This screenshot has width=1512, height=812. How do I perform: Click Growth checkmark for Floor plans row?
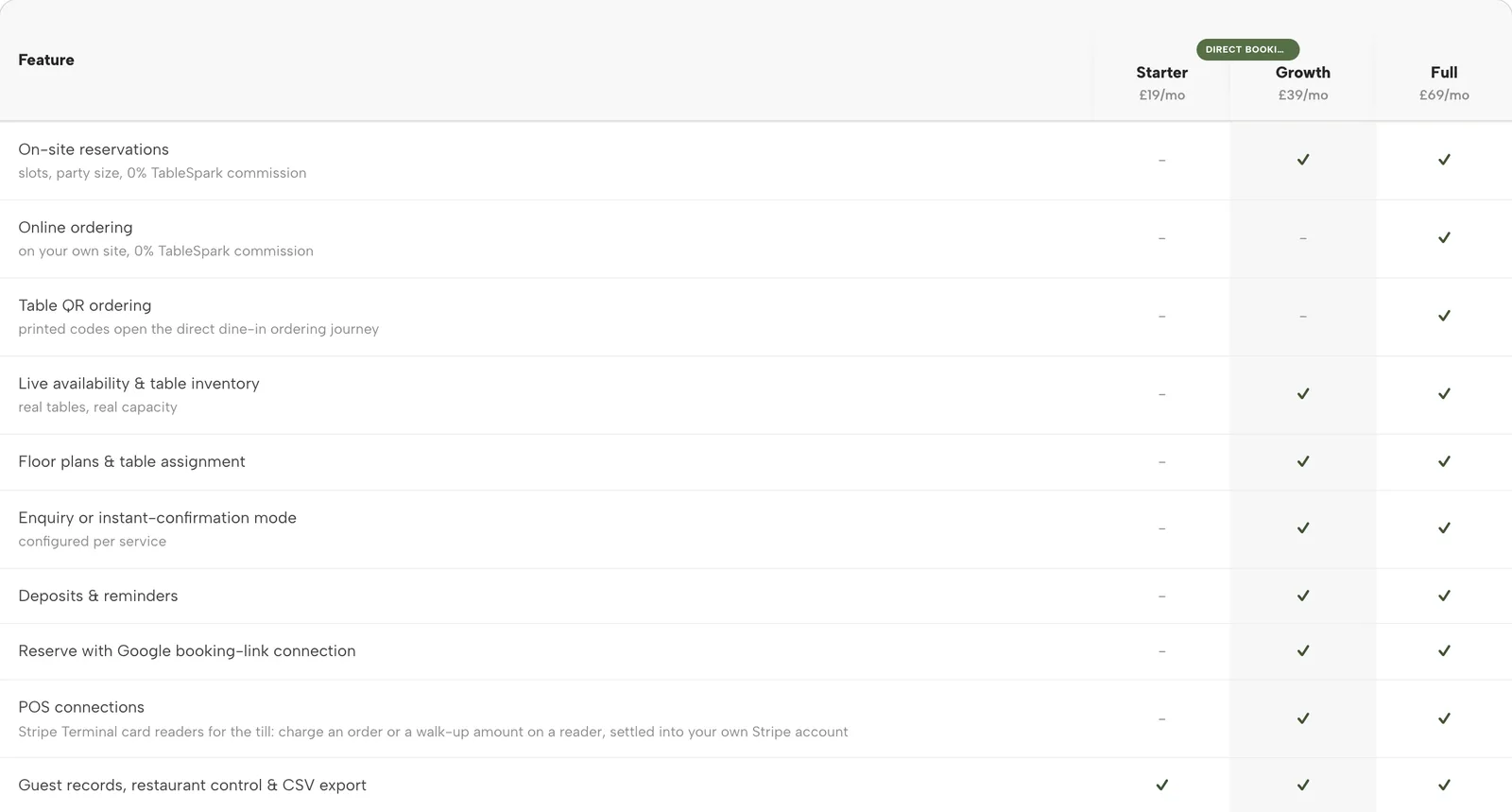pyautogui.click(x=1303, y=462)
